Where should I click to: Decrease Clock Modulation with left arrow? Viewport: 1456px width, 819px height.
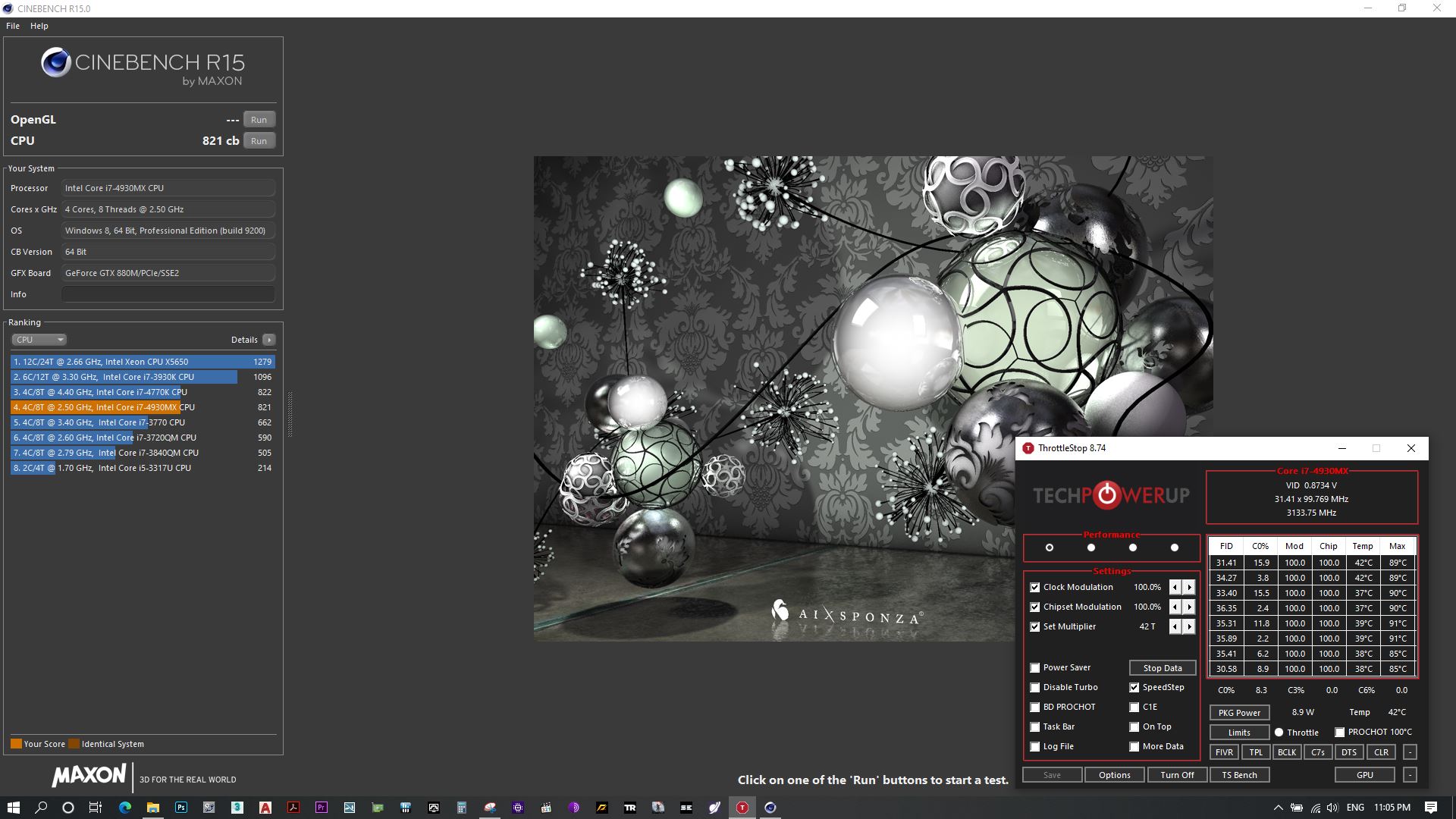point(1175,587)
